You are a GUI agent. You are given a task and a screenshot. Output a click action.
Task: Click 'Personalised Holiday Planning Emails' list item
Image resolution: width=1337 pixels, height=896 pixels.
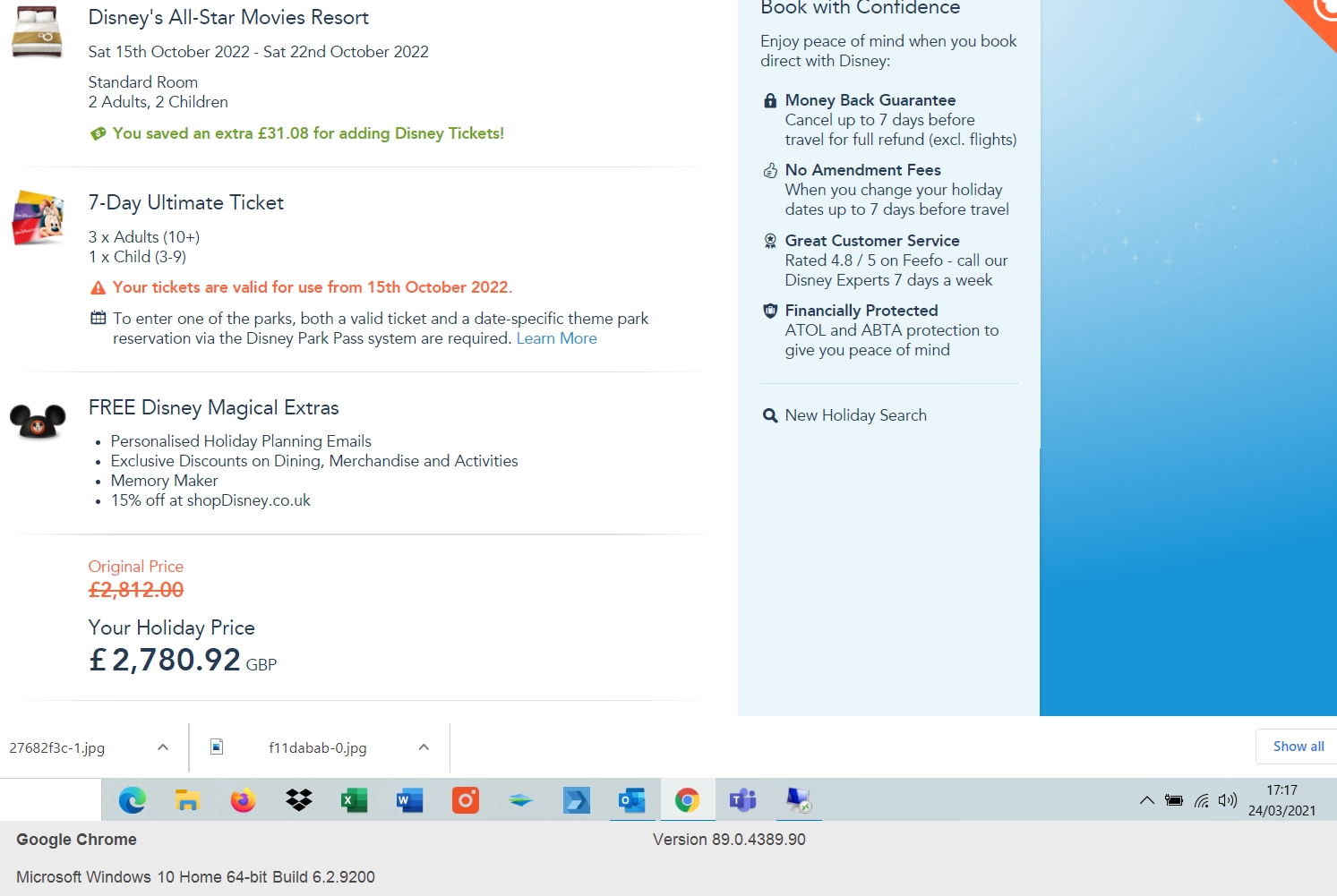(x=241, y=441)
